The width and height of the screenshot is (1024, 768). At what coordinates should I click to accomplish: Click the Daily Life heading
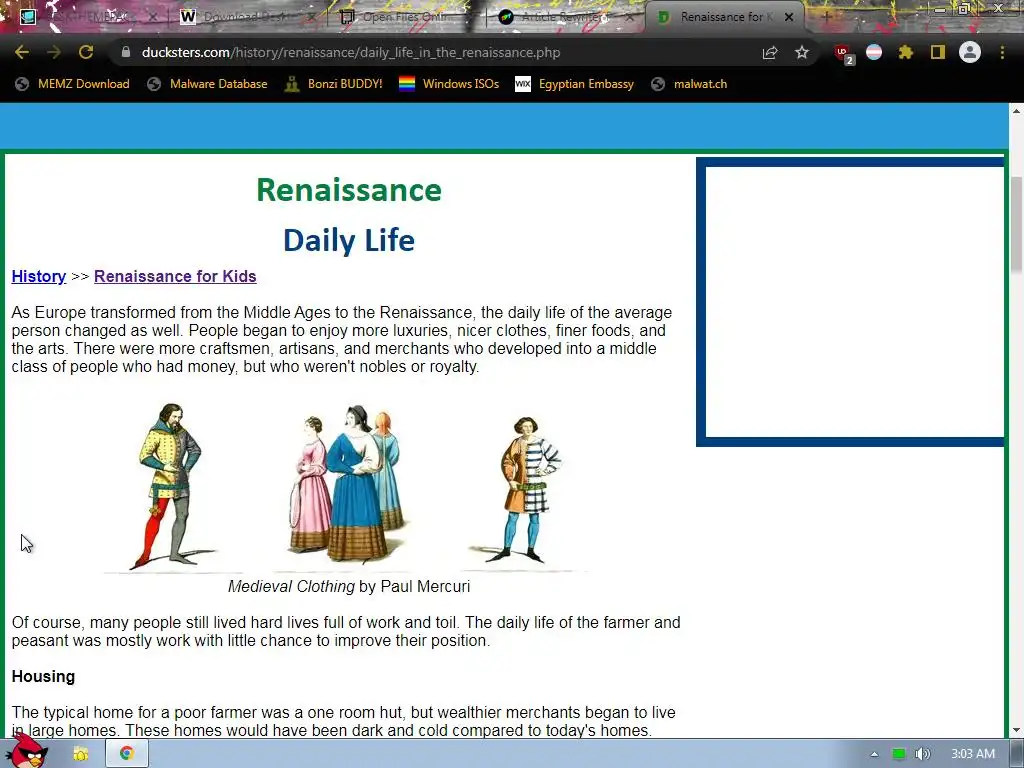349,240
